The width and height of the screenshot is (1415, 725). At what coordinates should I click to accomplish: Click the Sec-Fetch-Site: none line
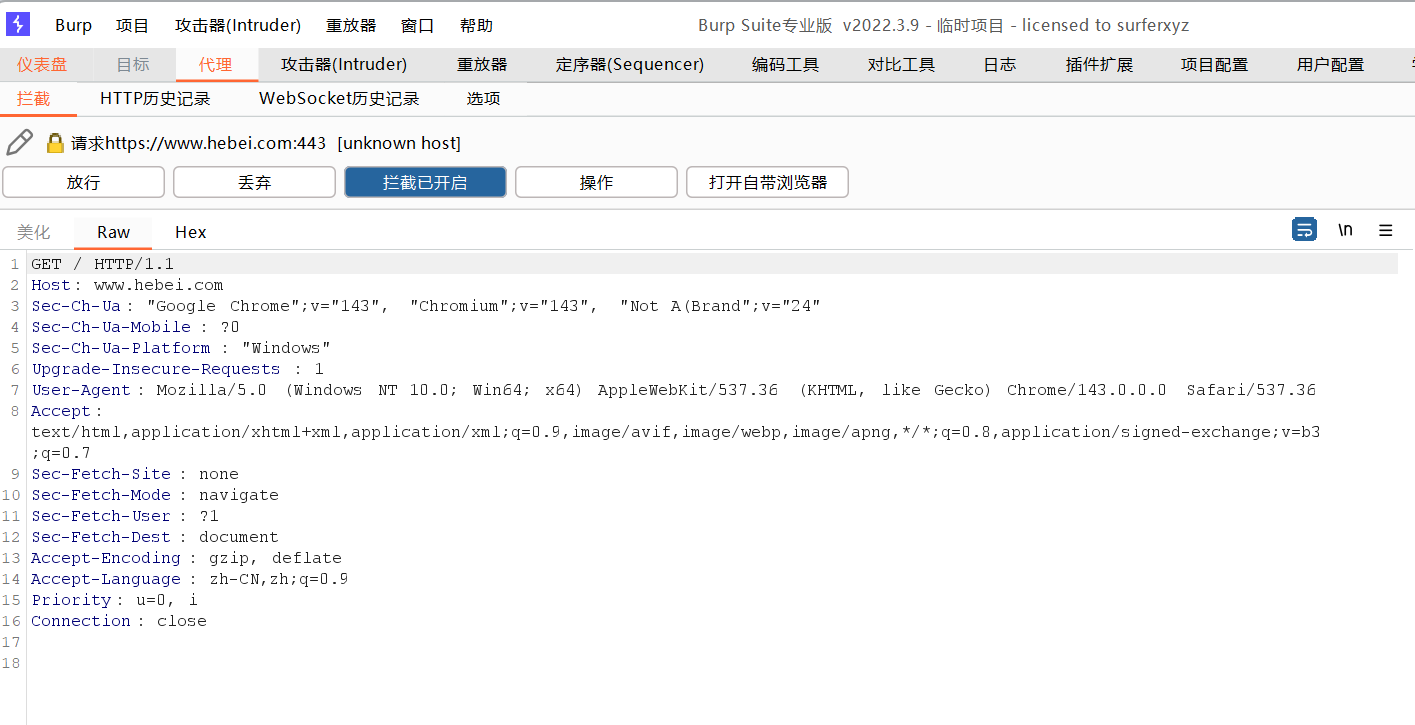[135, 474]
